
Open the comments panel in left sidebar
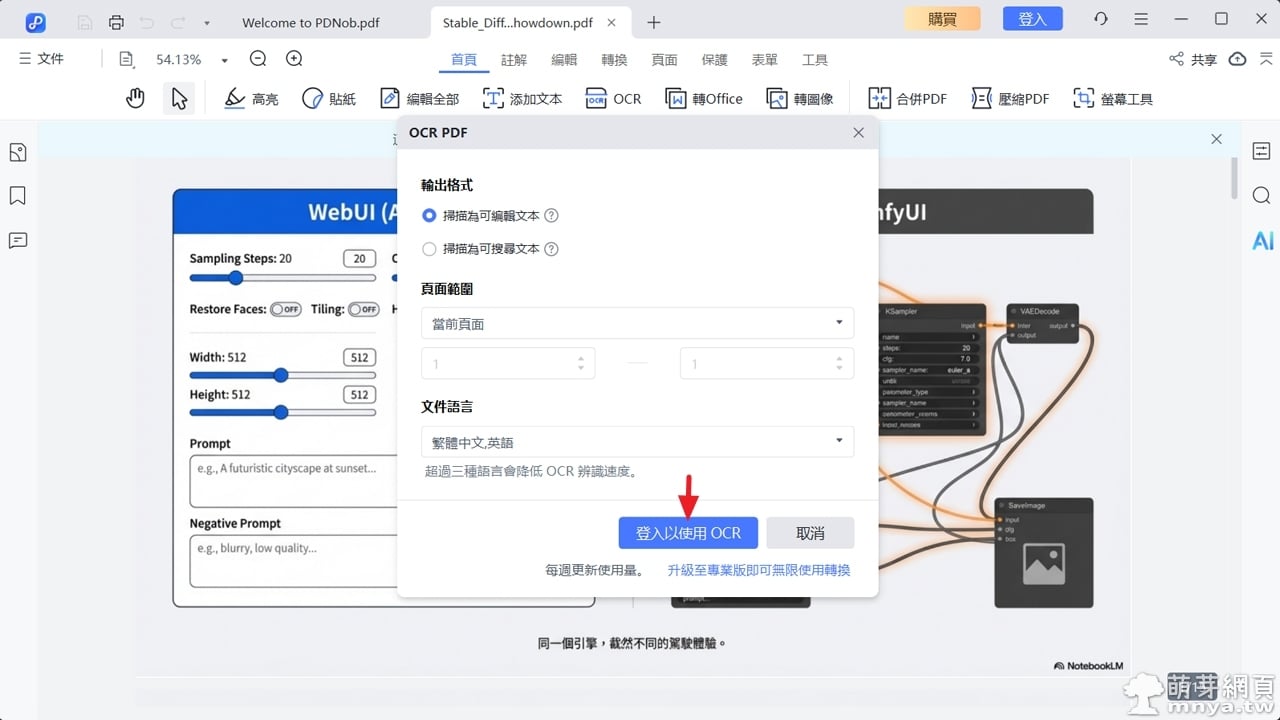(x=17, y=240)
